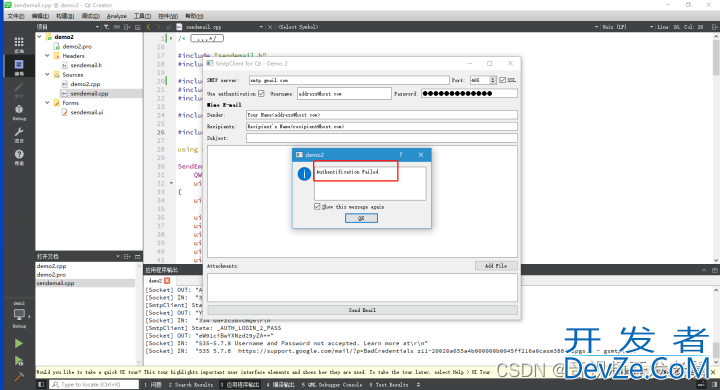Click the filter tree icon in Projects pane
Image resolution: width=720 pixels, height=390 pixels.
pyautogui.click(x=107, y=27)
